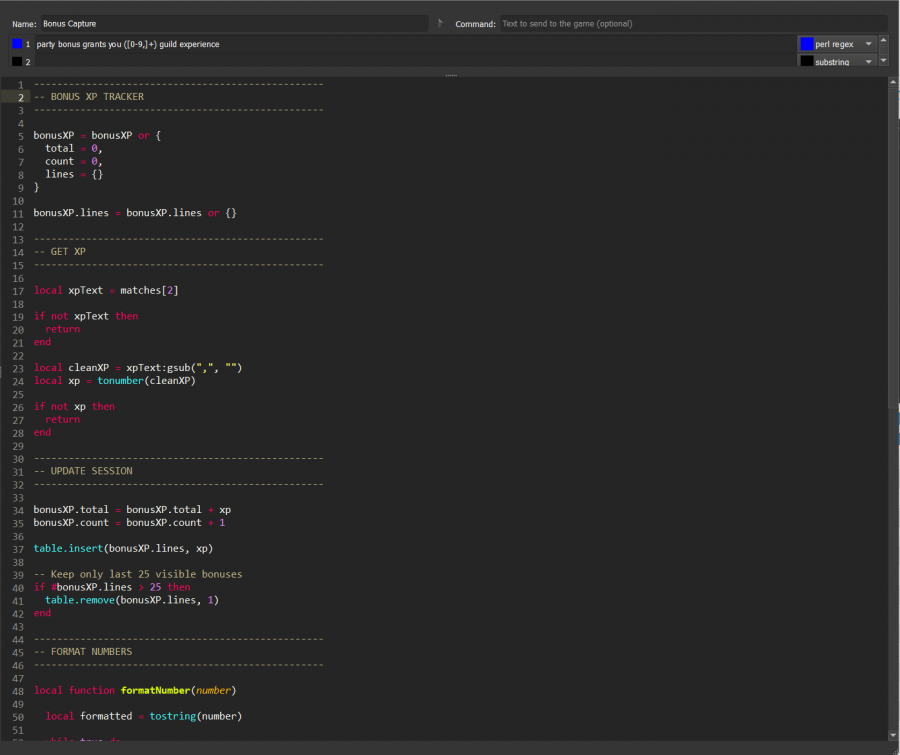This screenshot has height=755, width=900.
Task: Click the black color square beside pattern number 2
Action: coord(17,61)
